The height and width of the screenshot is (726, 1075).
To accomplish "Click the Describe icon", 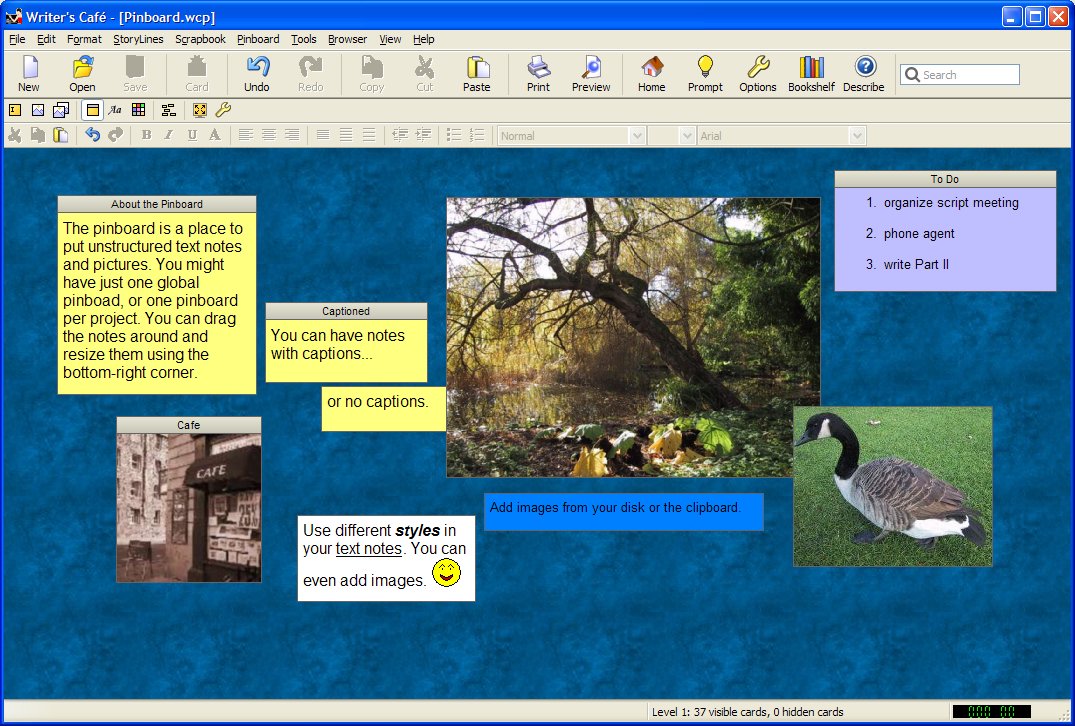I will 863,73.
